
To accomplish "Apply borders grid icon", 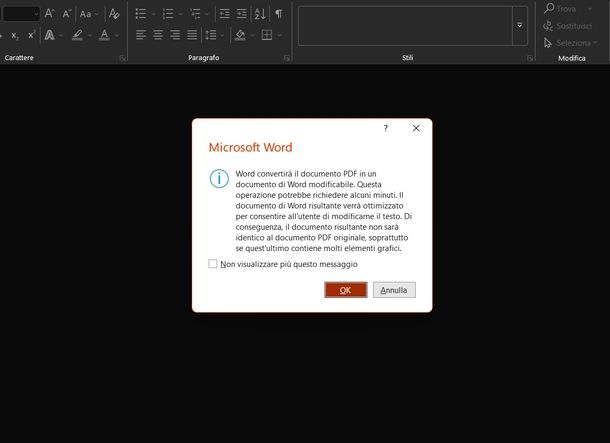I will [x=267, y=35].
